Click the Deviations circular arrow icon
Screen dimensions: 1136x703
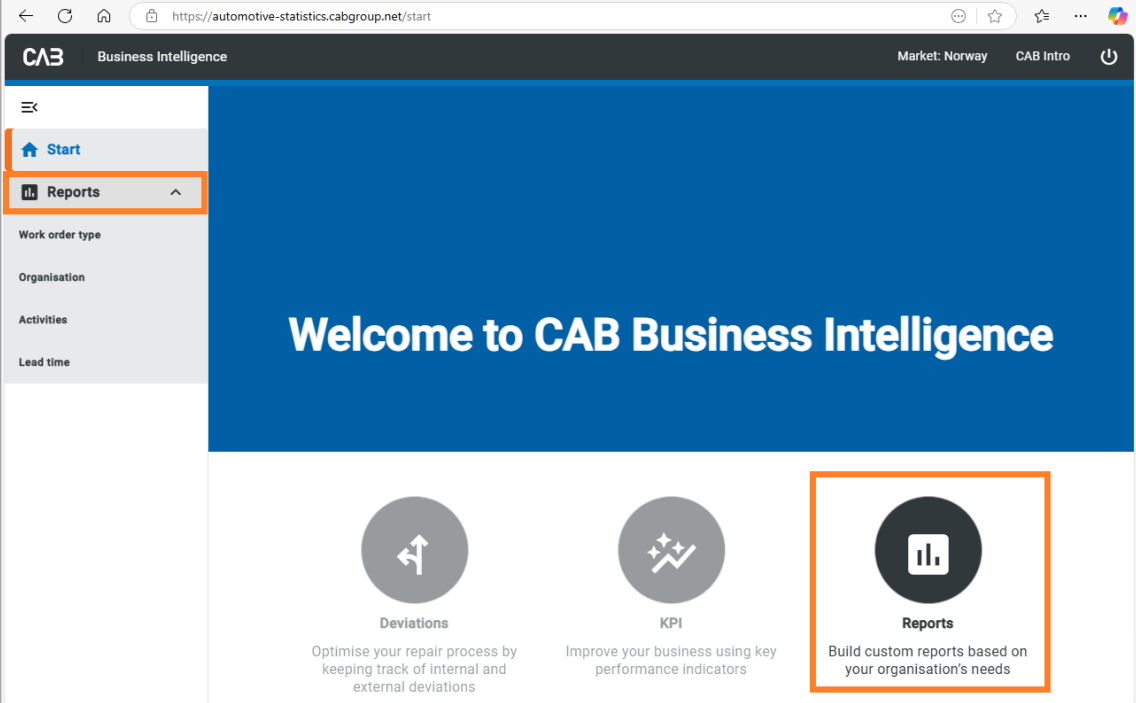coord(414,549)
